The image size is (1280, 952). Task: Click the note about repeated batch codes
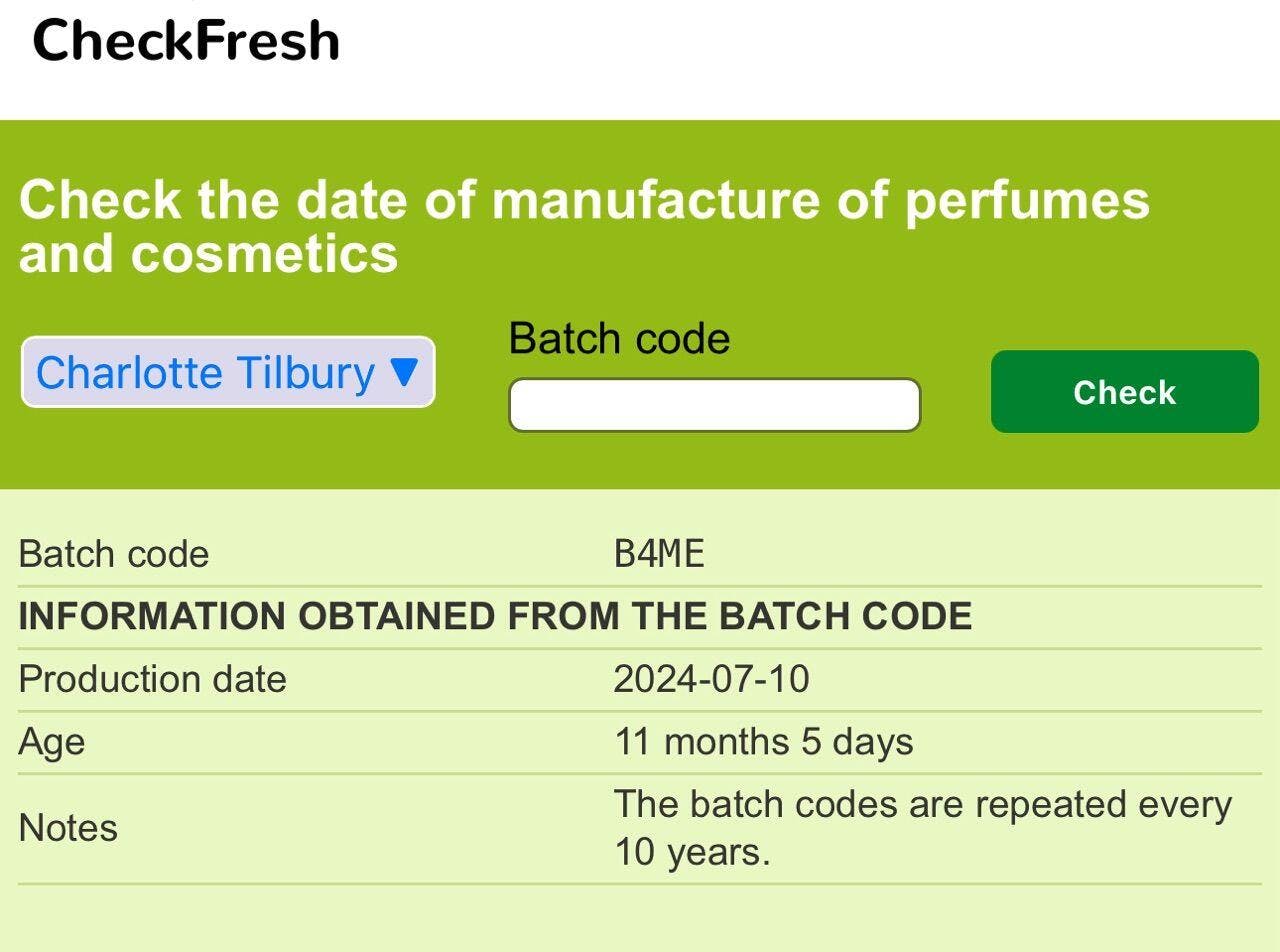coord(922,805)
